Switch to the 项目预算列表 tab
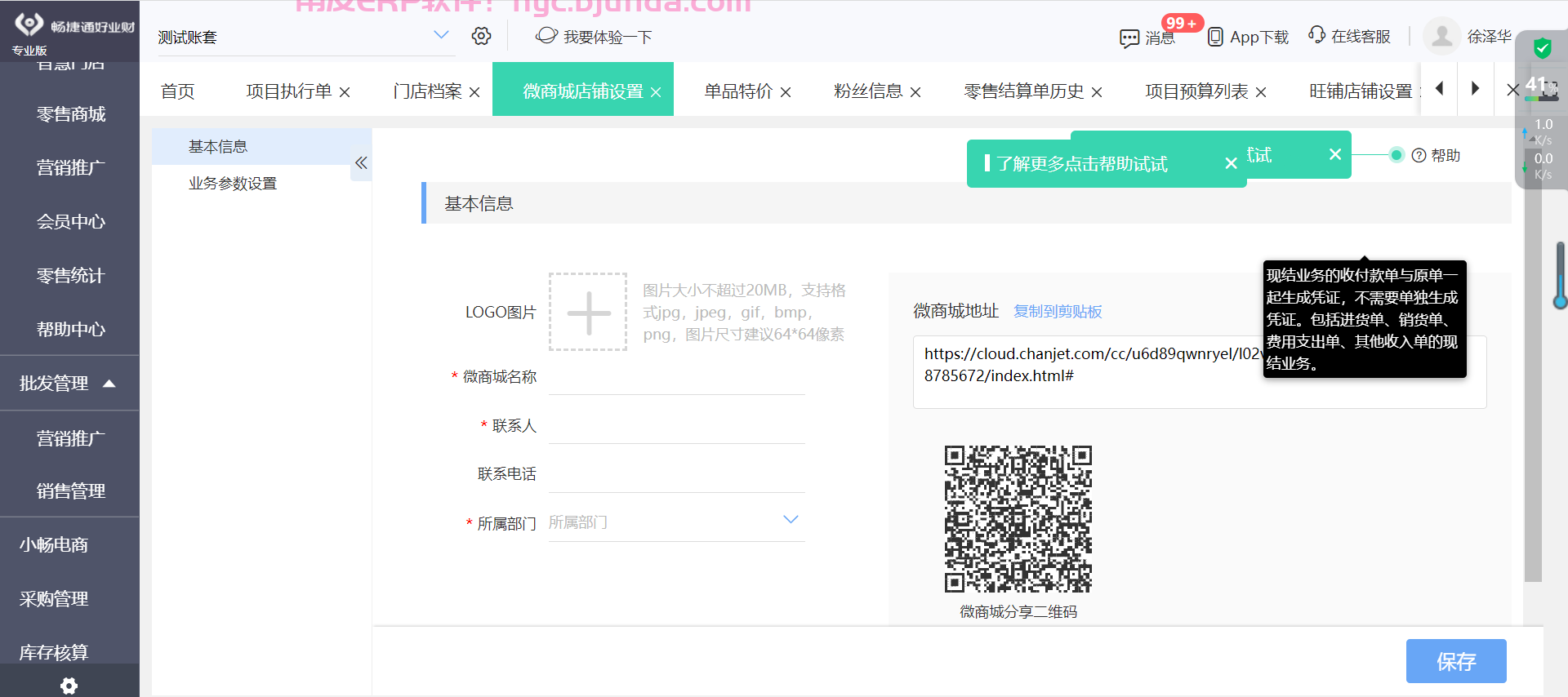This screenshot has height=697, width=1568. tap(1196, 91)
